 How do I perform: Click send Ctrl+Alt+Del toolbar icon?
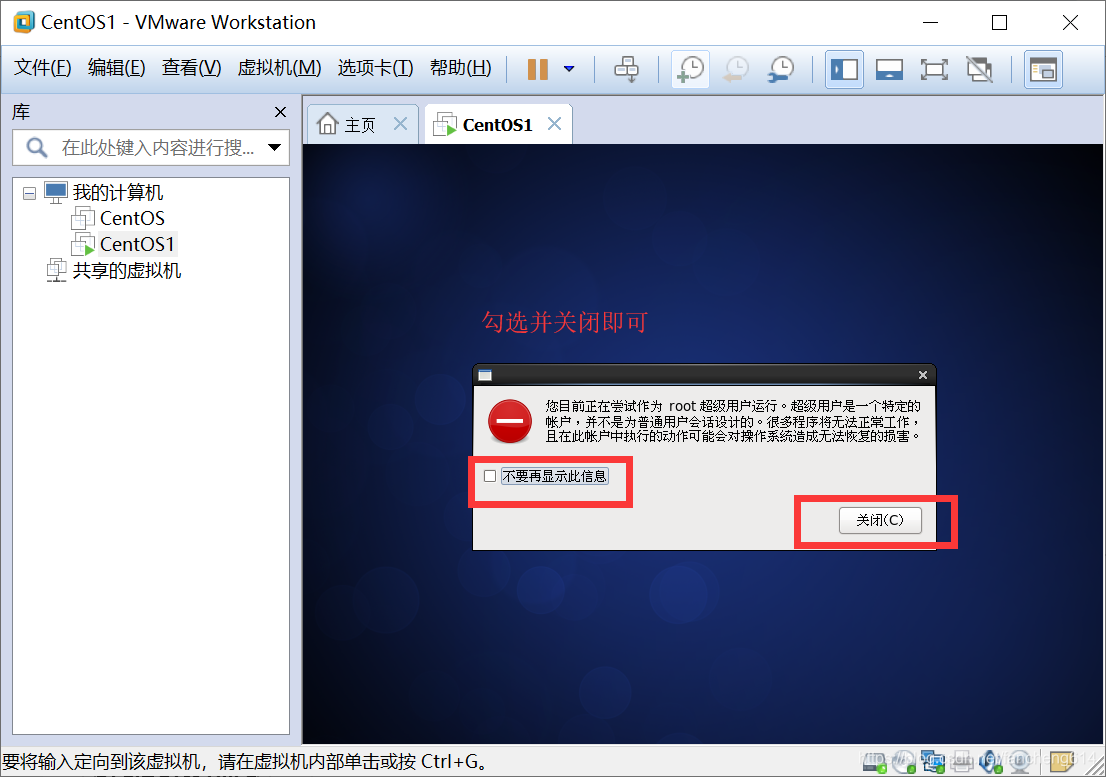point(626,69)
